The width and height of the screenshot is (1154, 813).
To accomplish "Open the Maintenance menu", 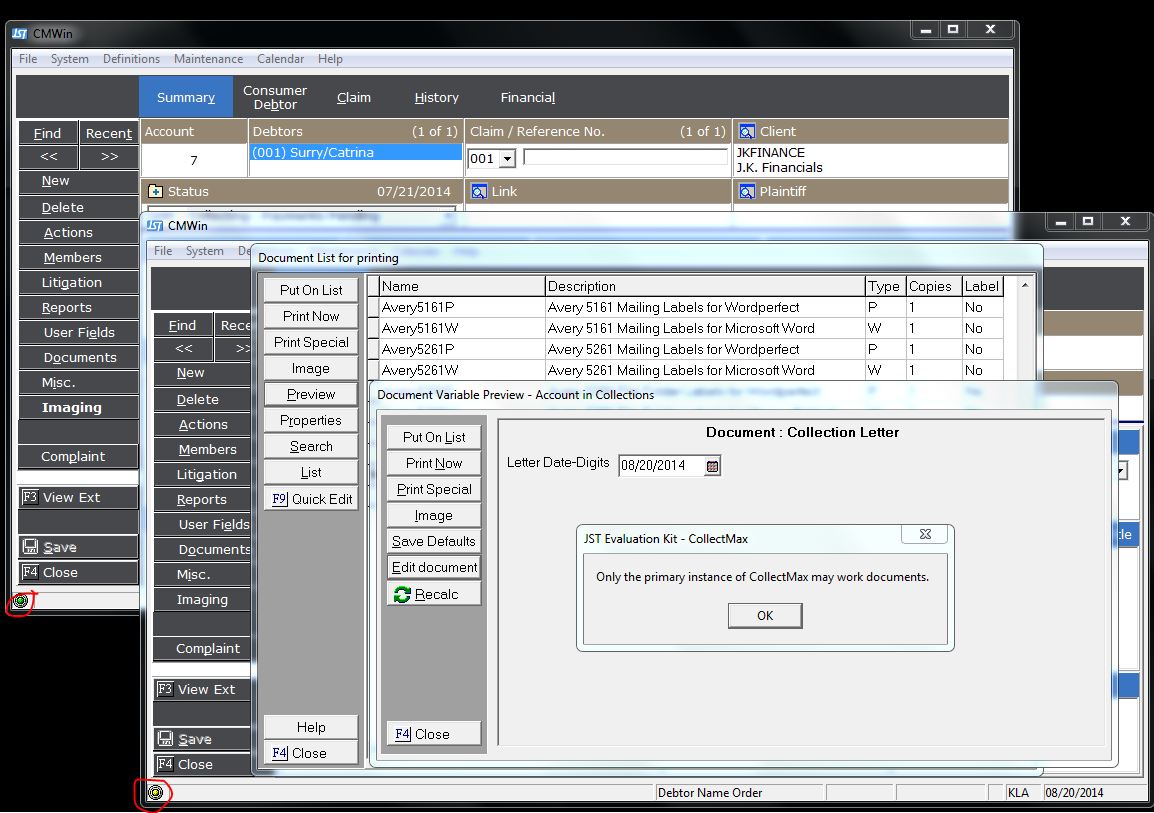I will 208,59.
